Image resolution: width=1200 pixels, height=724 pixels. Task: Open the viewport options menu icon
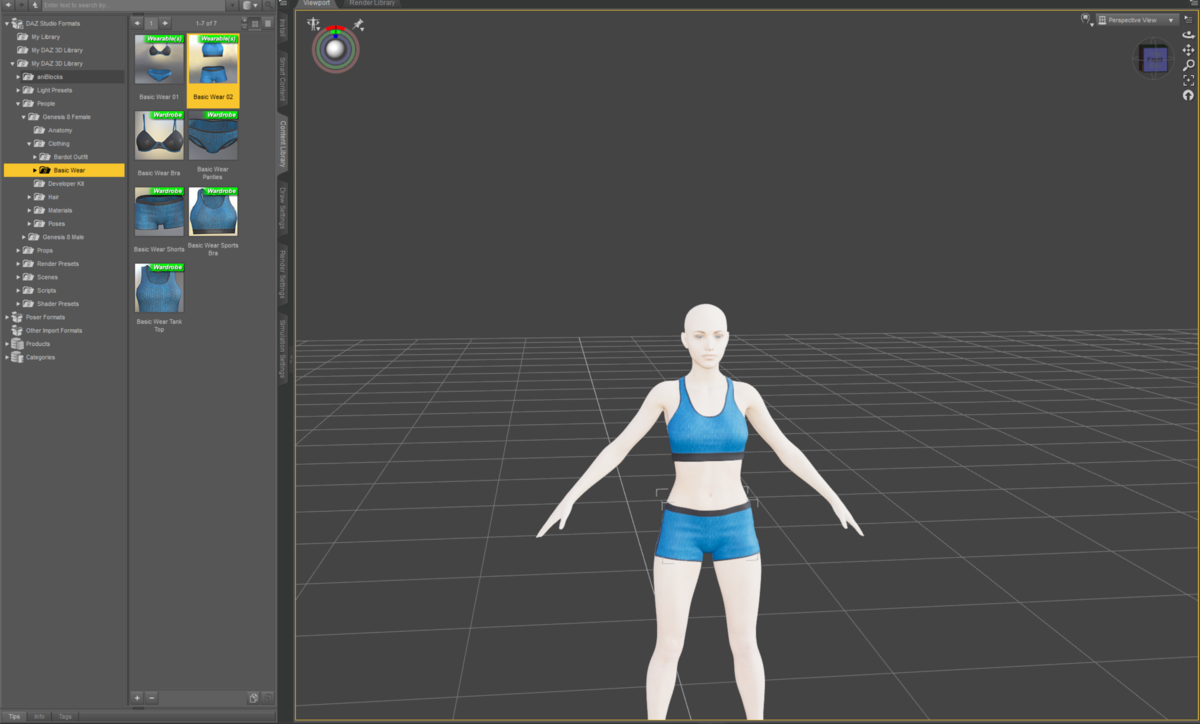[1188, 19]
